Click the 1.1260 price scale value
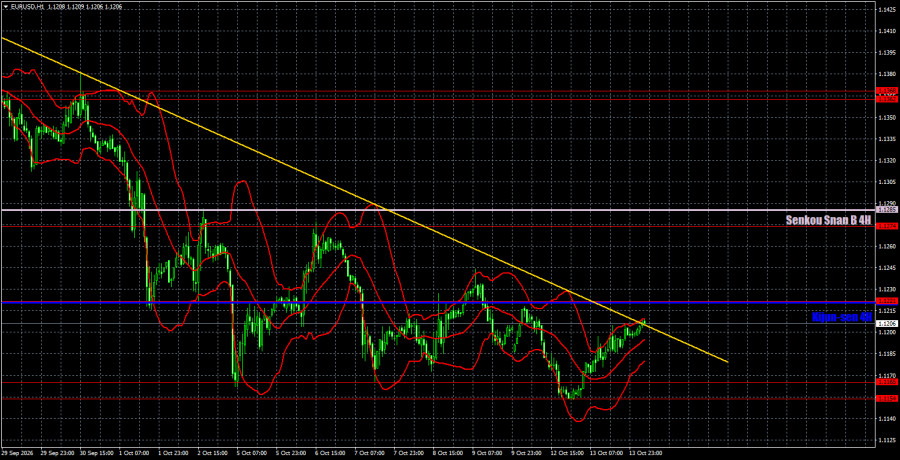This screenshot has width=900, height=460. pyautogui.click(x=886, y=246)
